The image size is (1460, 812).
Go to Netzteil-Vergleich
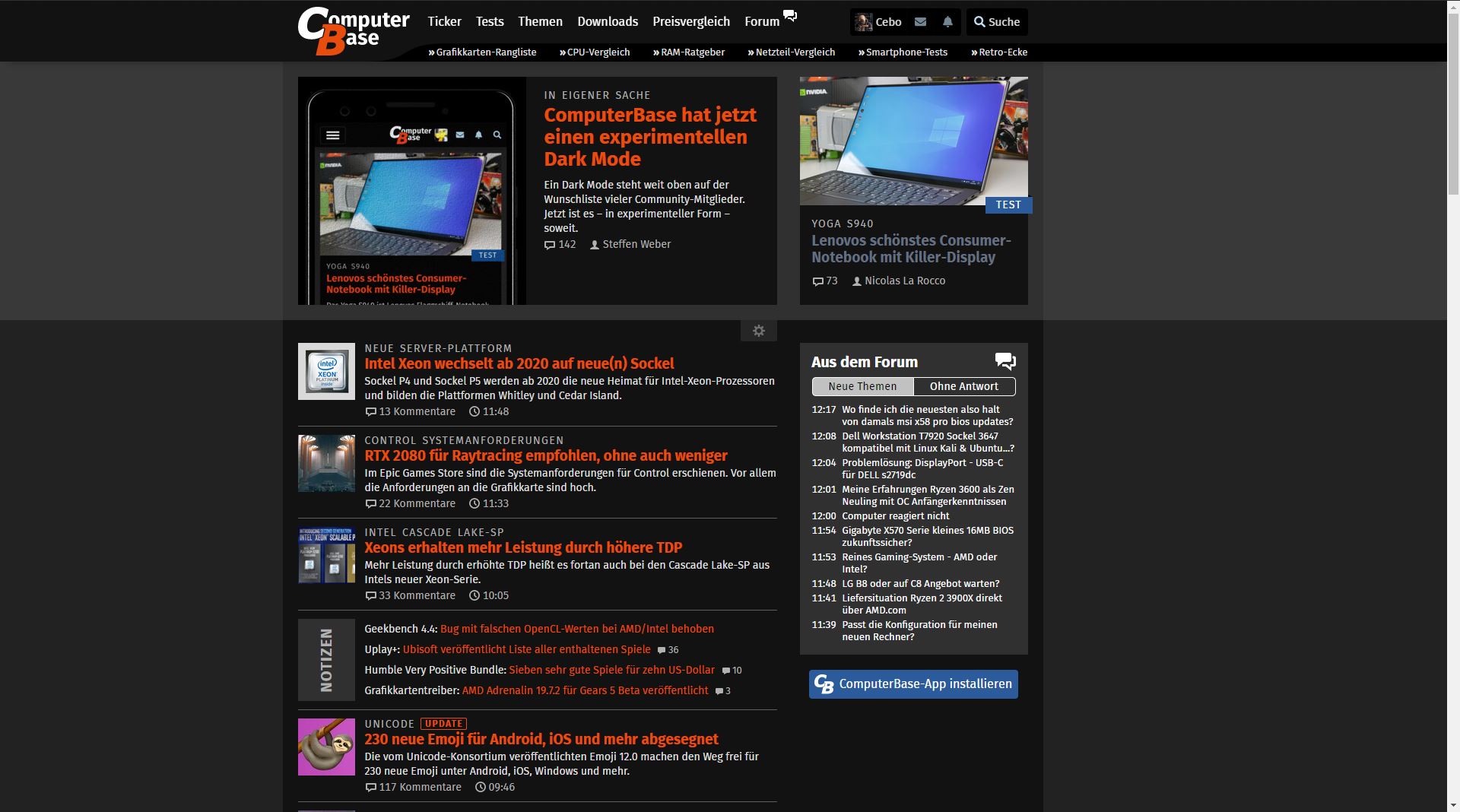coord(792,52)
